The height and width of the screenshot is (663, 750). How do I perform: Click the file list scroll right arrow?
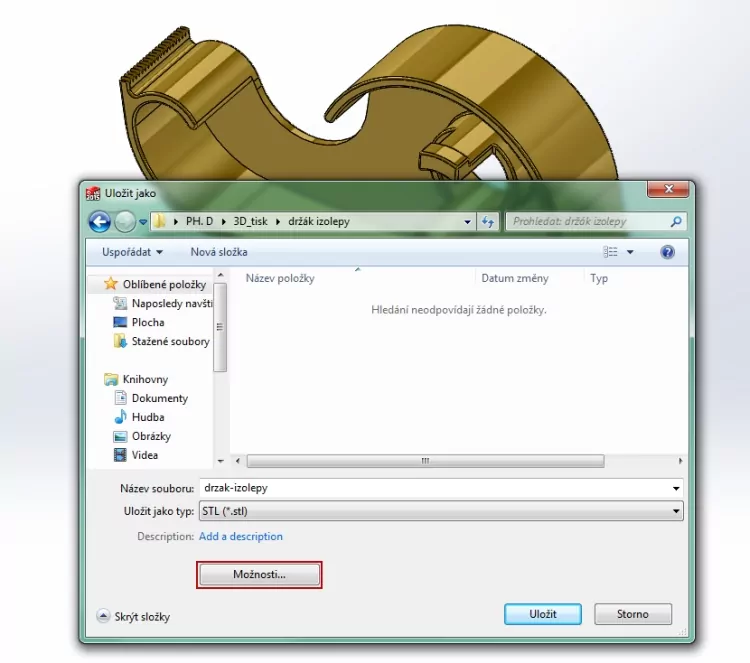pyautogui.click(x=680, y=461)
